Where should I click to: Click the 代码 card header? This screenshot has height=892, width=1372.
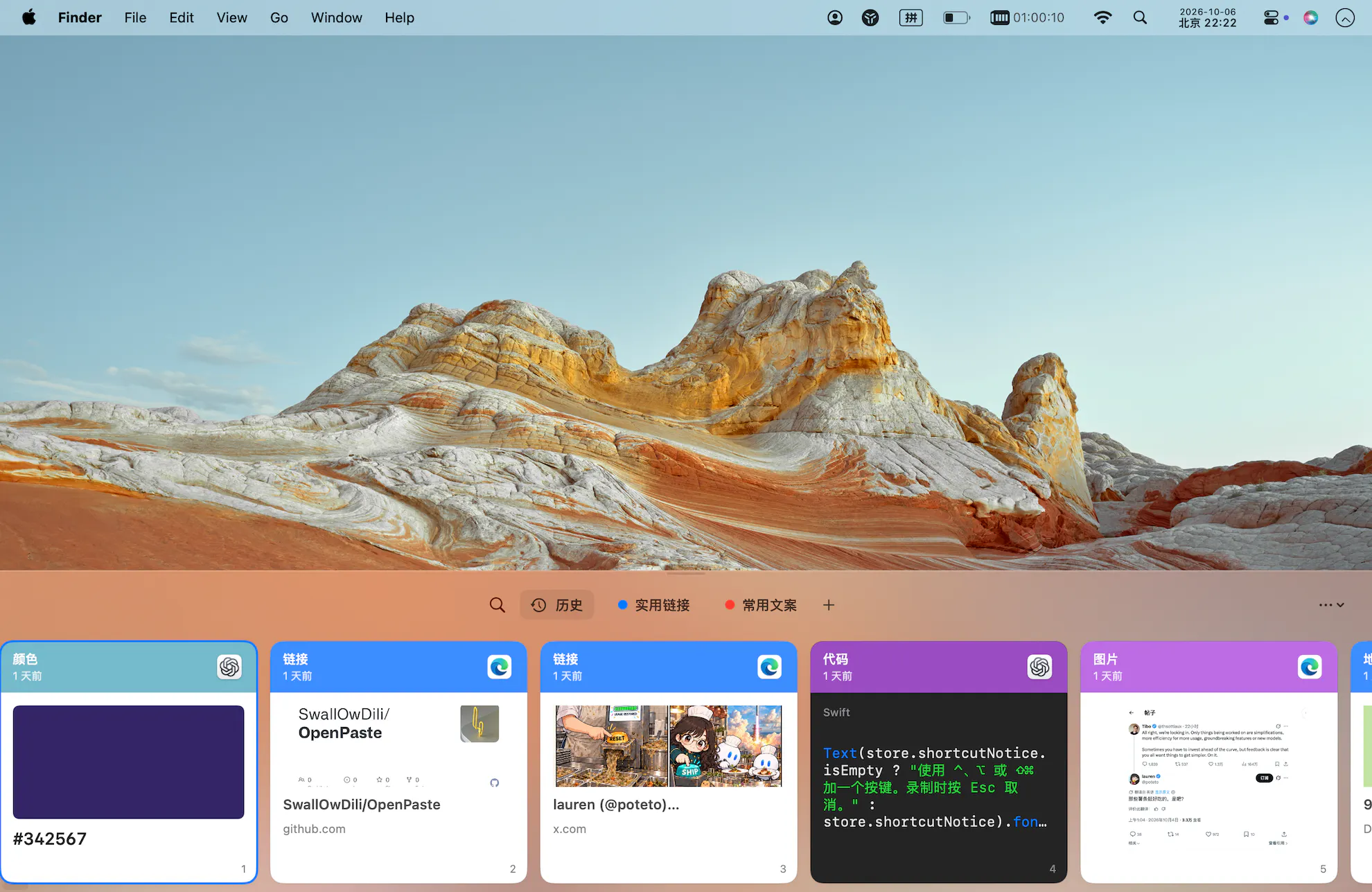938,667
